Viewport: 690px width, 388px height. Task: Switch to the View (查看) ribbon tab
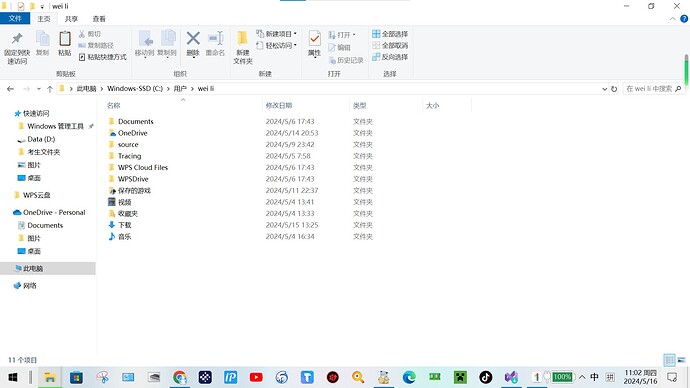coord(99,18)
